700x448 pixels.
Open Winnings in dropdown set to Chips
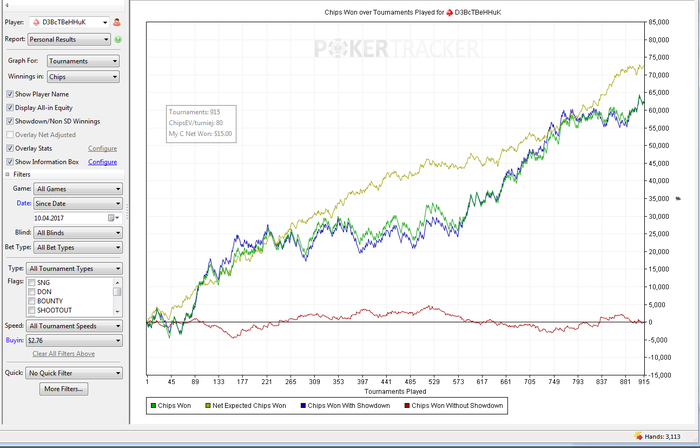point(83,77)
